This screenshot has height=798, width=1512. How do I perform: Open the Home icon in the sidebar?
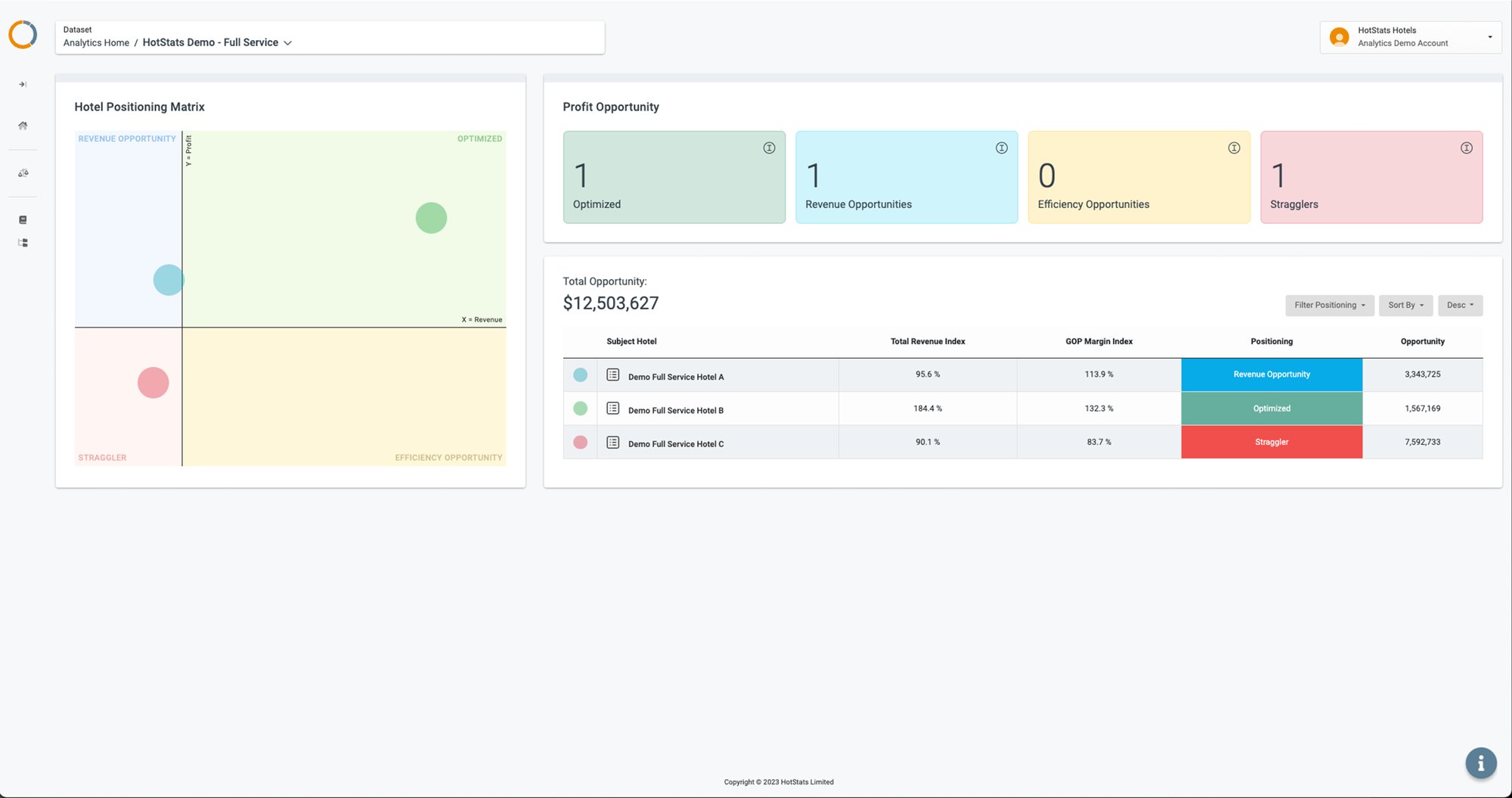[23, 126]
